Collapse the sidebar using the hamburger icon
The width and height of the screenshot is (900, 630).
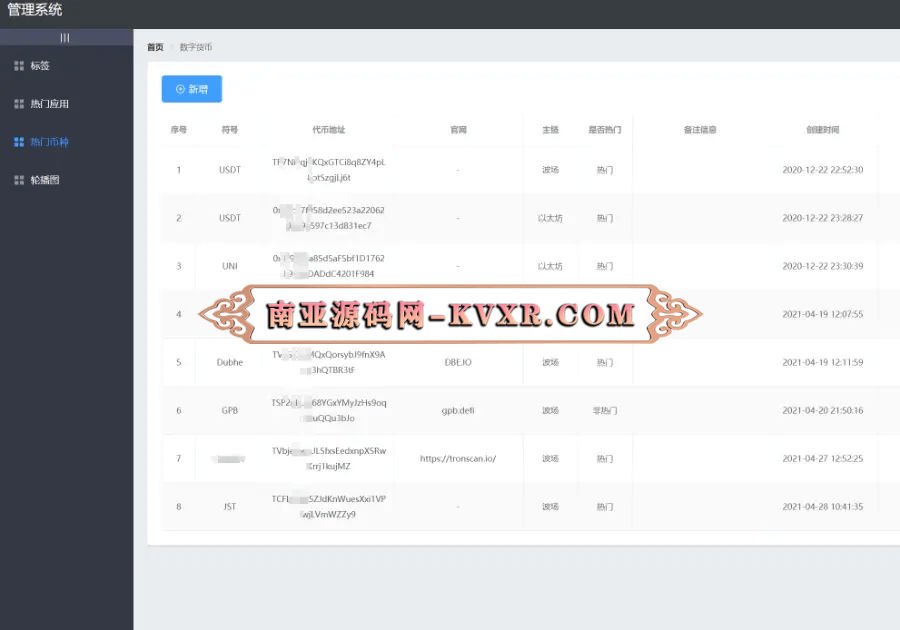point(65,38)
